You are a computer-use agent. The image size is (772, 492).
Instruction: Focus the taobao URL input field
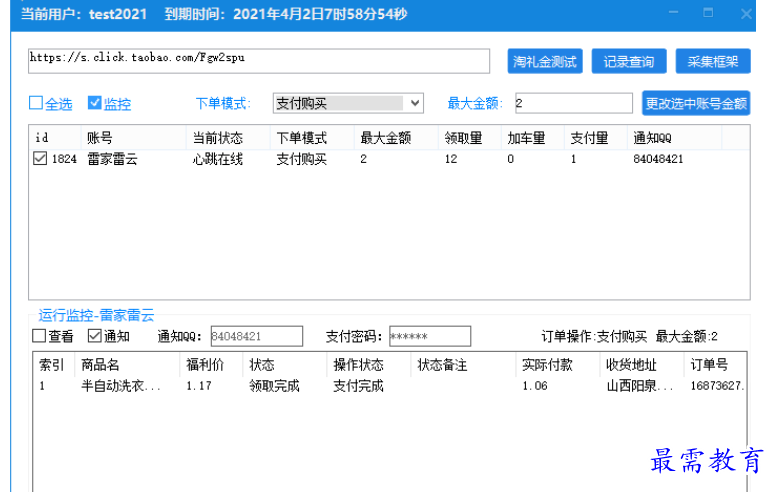[259, 61]
